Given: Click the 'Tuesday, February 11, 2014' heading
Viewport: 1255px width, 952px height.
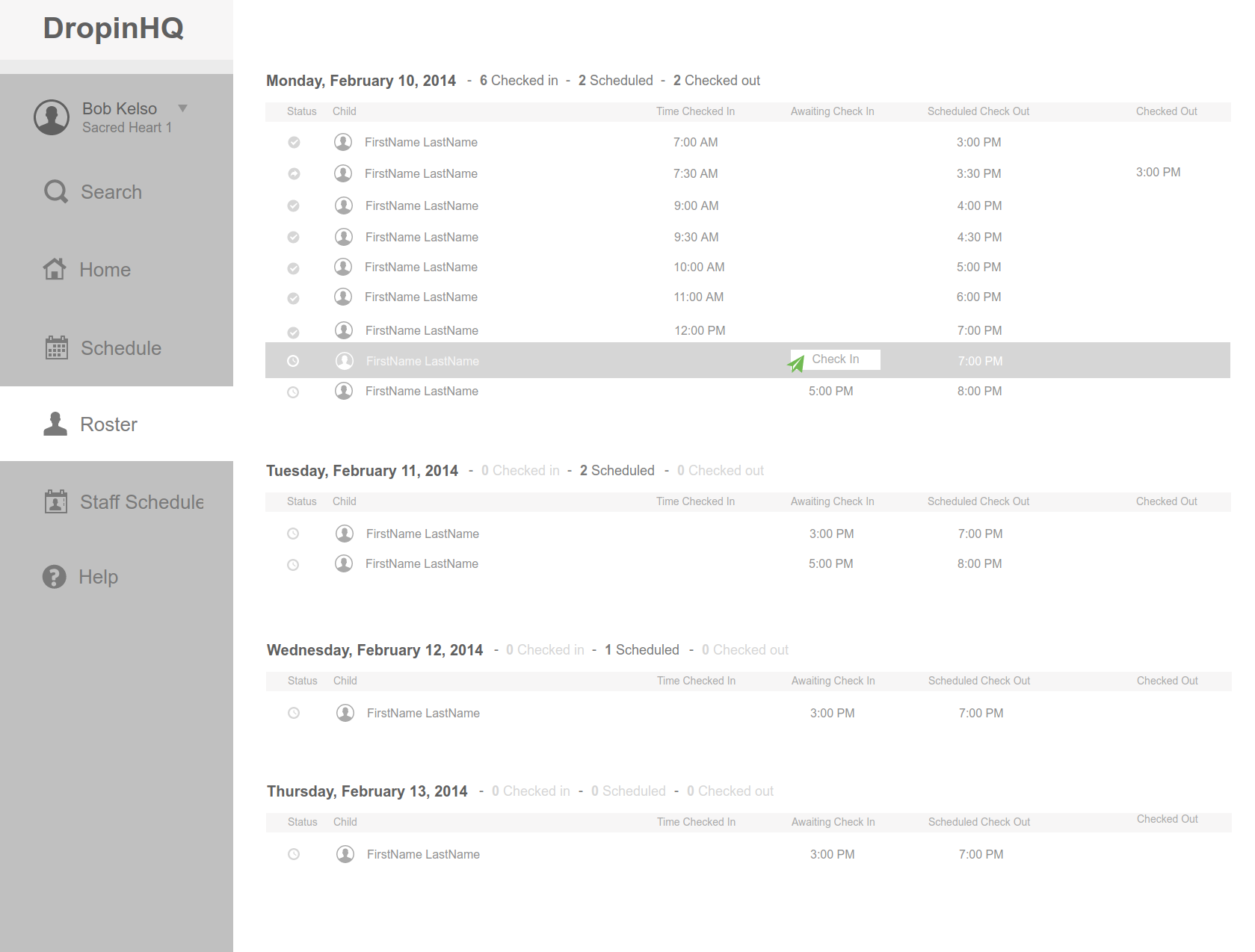Looking at the screenshot, I should pyautogui.click(x=362, y=471).
